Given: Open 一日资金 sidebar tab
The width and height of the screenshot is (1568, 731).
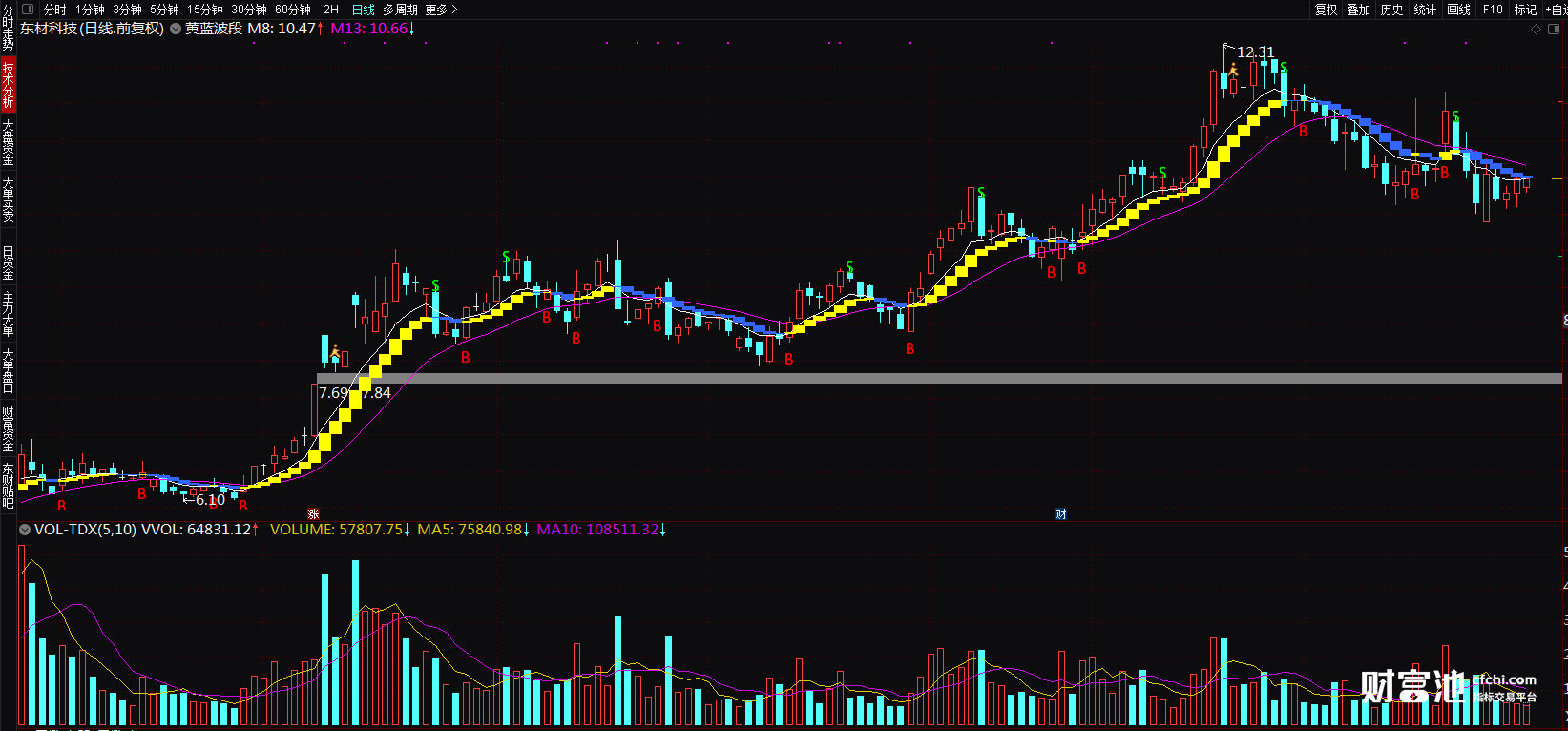Looking at the screenshot, I should [x=8, y=258].
